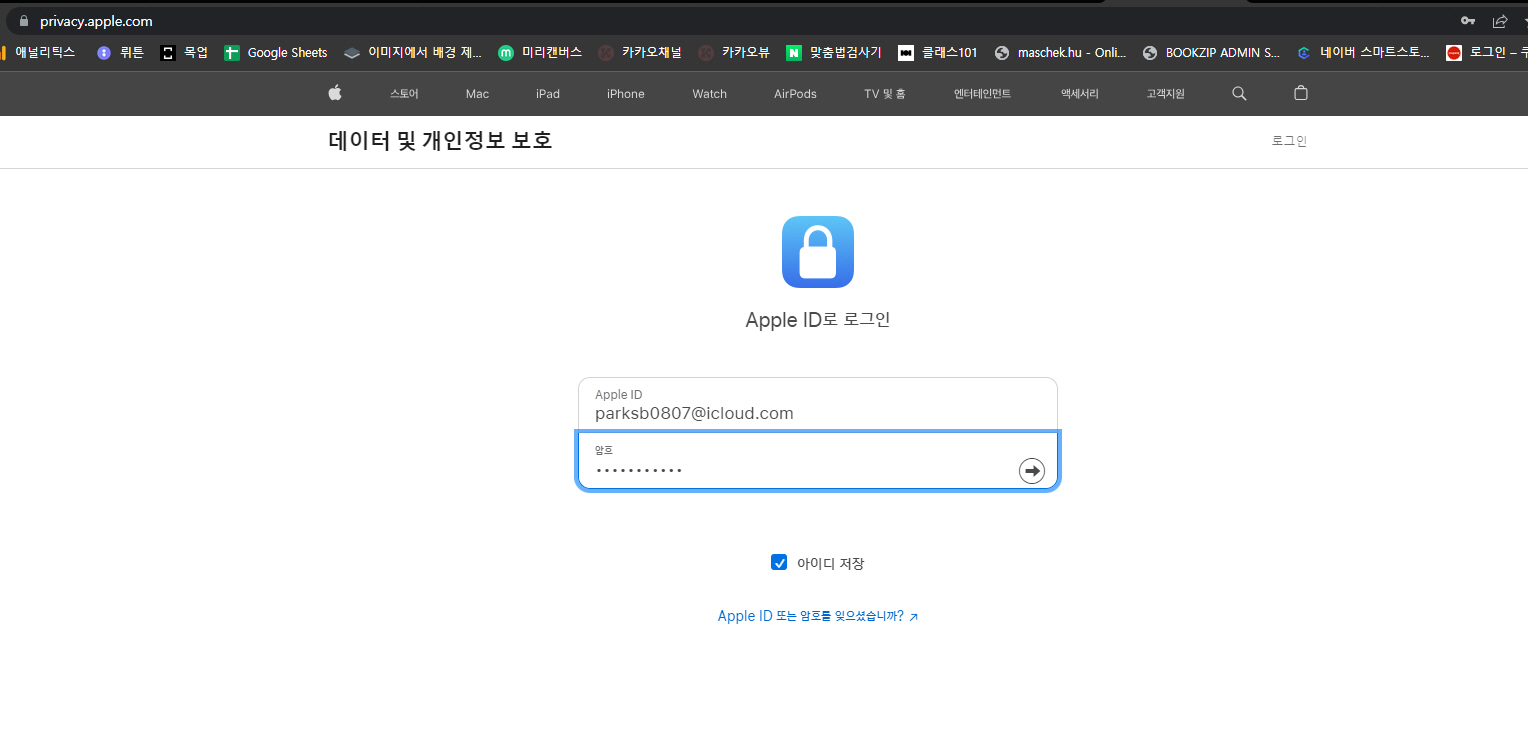Screen dimensions: 1528x747
Task: Open the 로그인 bookmark at bar end
Action: pyautogui.click(x=1487, y=53)
